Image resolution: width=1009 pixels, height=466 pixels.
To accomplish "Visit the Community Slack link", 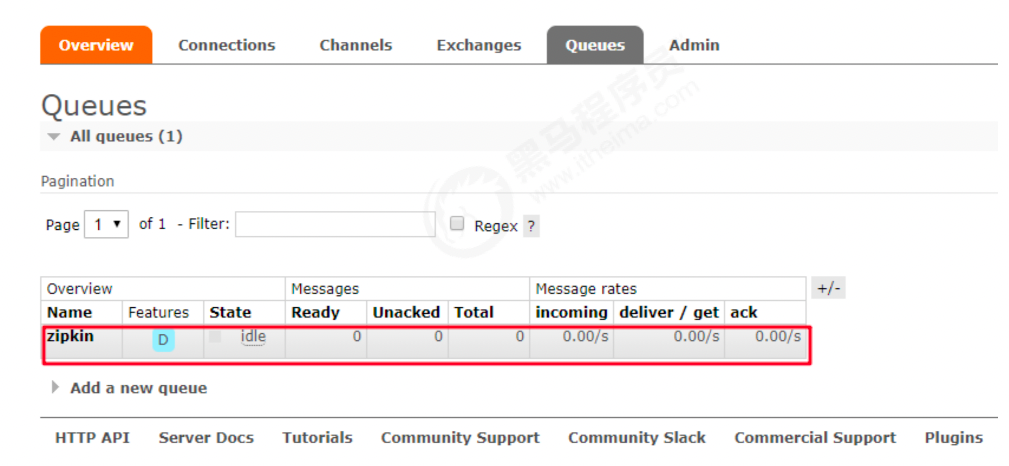I will coord(637,437).
